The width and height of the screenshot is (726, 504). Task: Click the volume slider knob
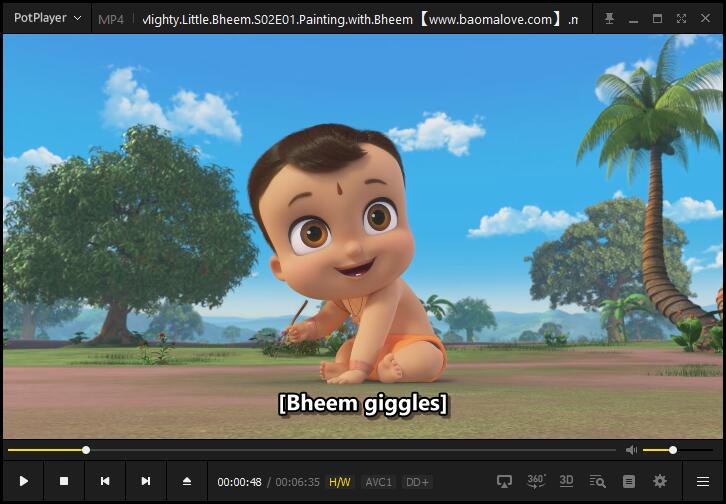(x=673, y=450)
